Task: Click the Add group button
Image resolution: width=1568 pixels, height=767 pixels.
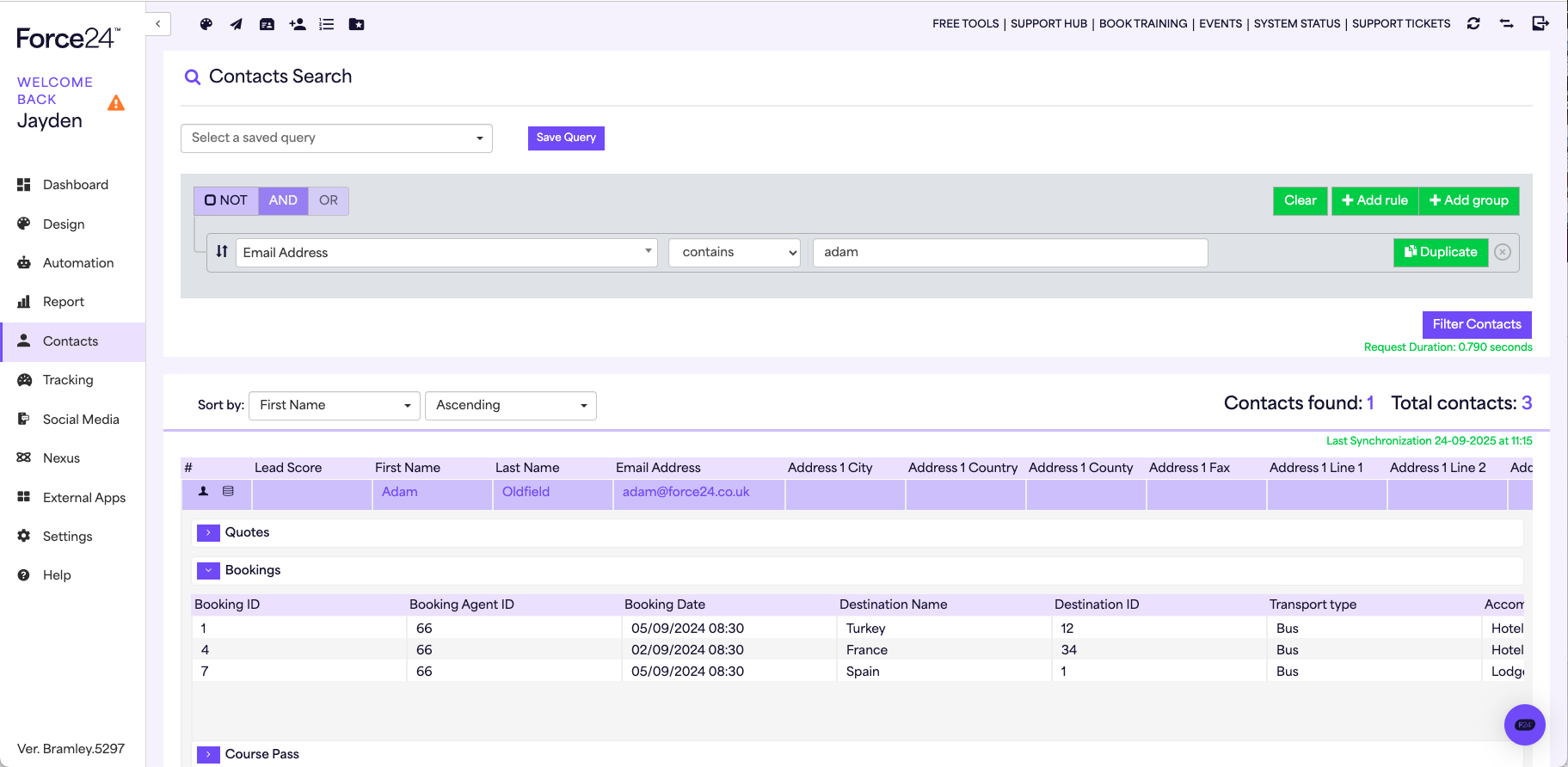Action: pos(1469,200)
